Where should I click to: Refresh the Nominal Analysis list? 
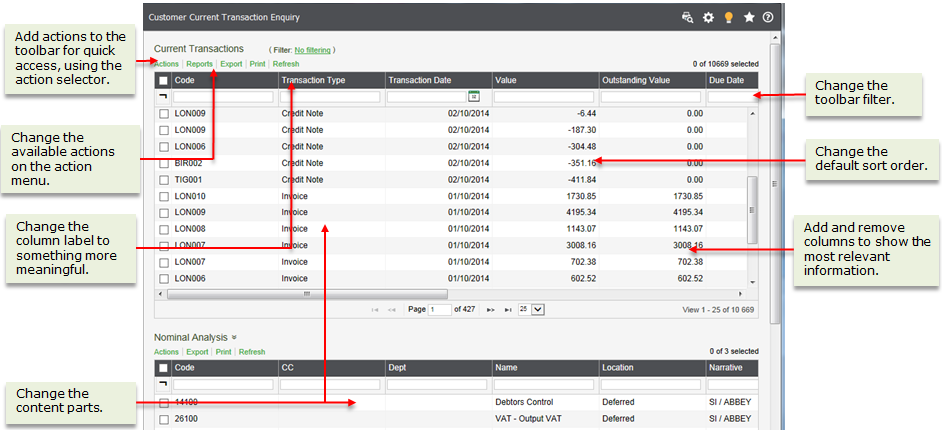coord(252,352)
